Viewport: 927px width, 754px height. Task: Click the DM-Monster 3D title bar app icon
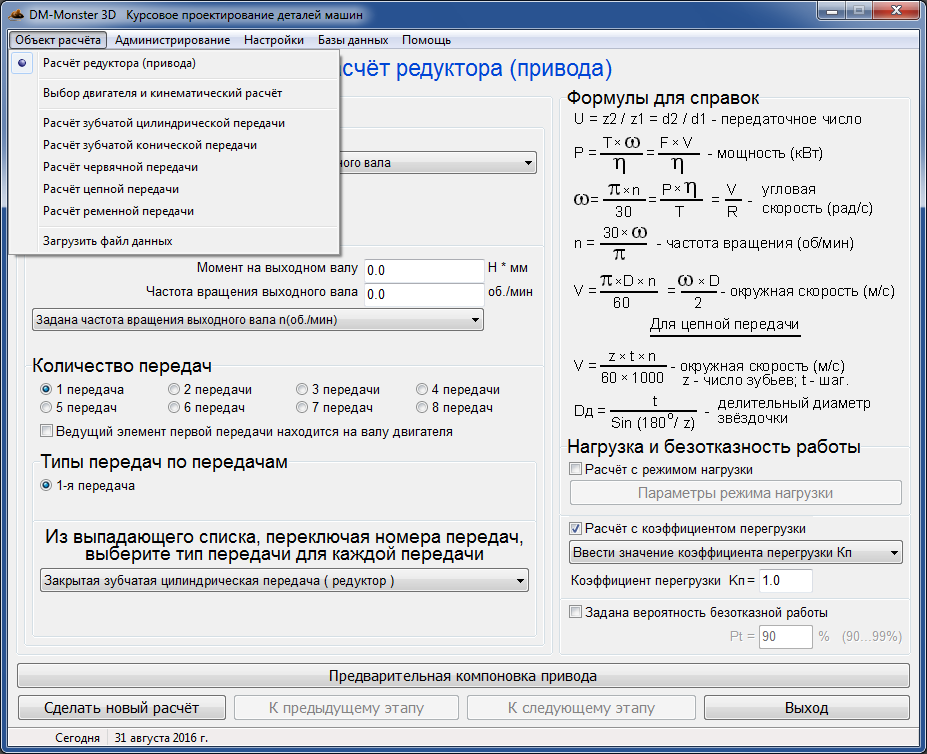tap(16, 14)
